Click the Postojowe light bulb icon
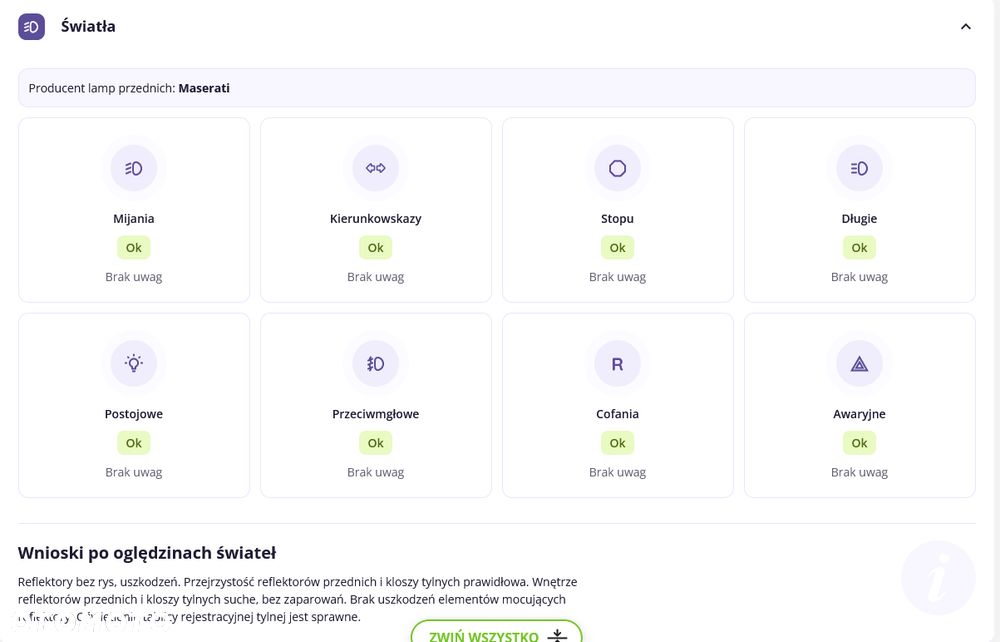1000x642 pixels. pyautogui.click(x=133, y=363)
